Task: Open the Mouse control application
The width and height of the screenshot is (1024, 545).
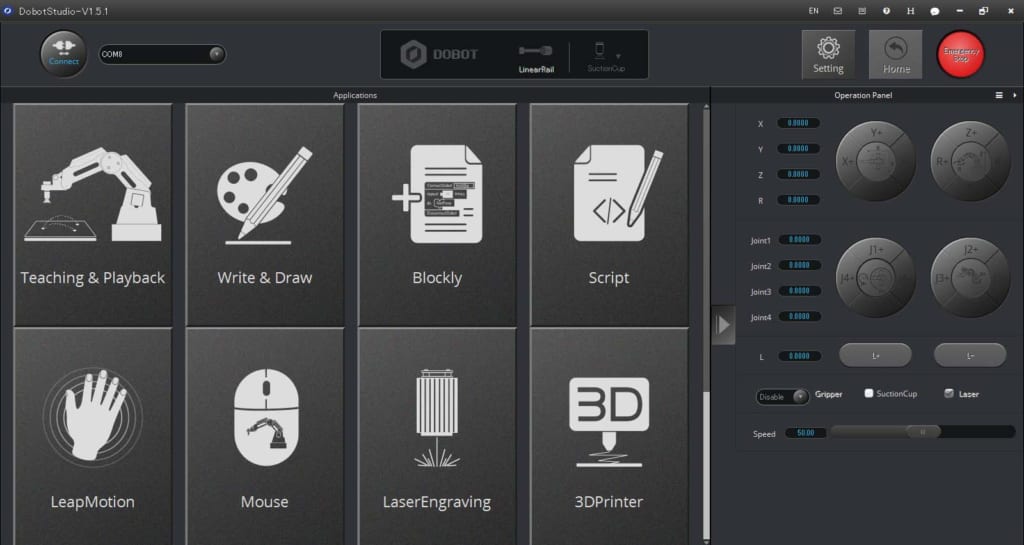Action: click(x=264, y=436)
